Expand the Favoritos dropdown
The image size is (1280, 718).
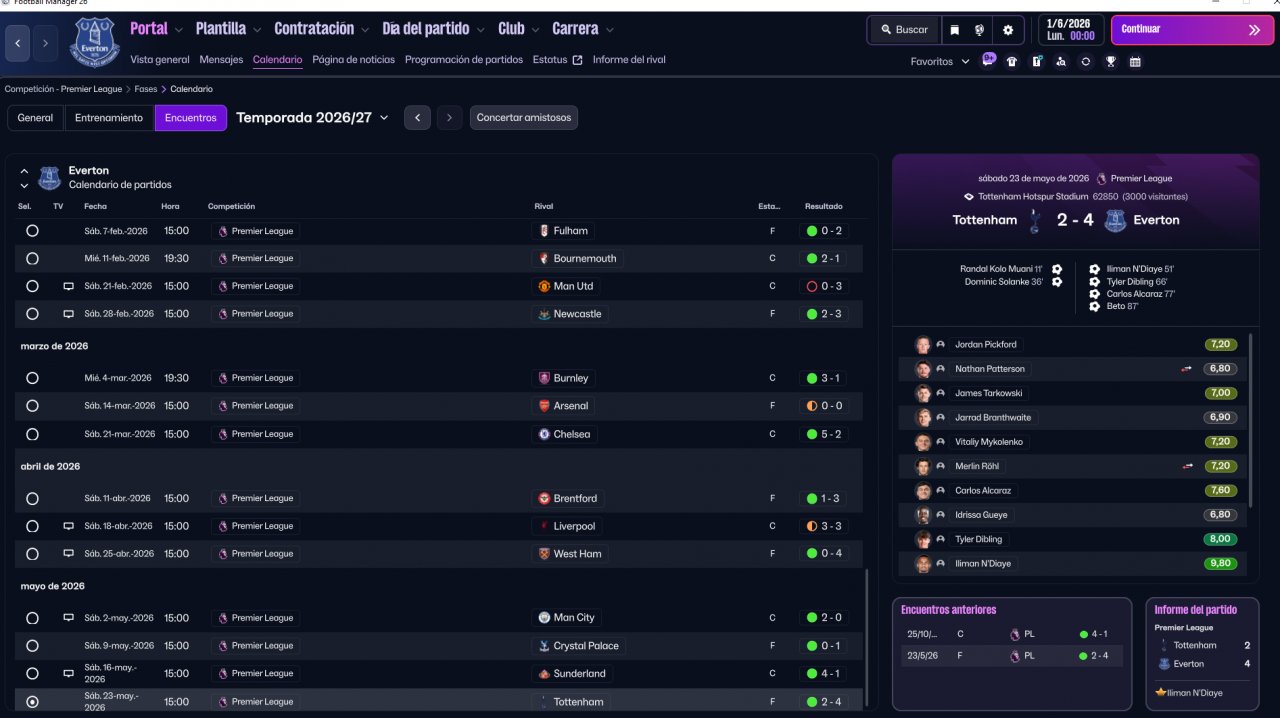point(940,62)
